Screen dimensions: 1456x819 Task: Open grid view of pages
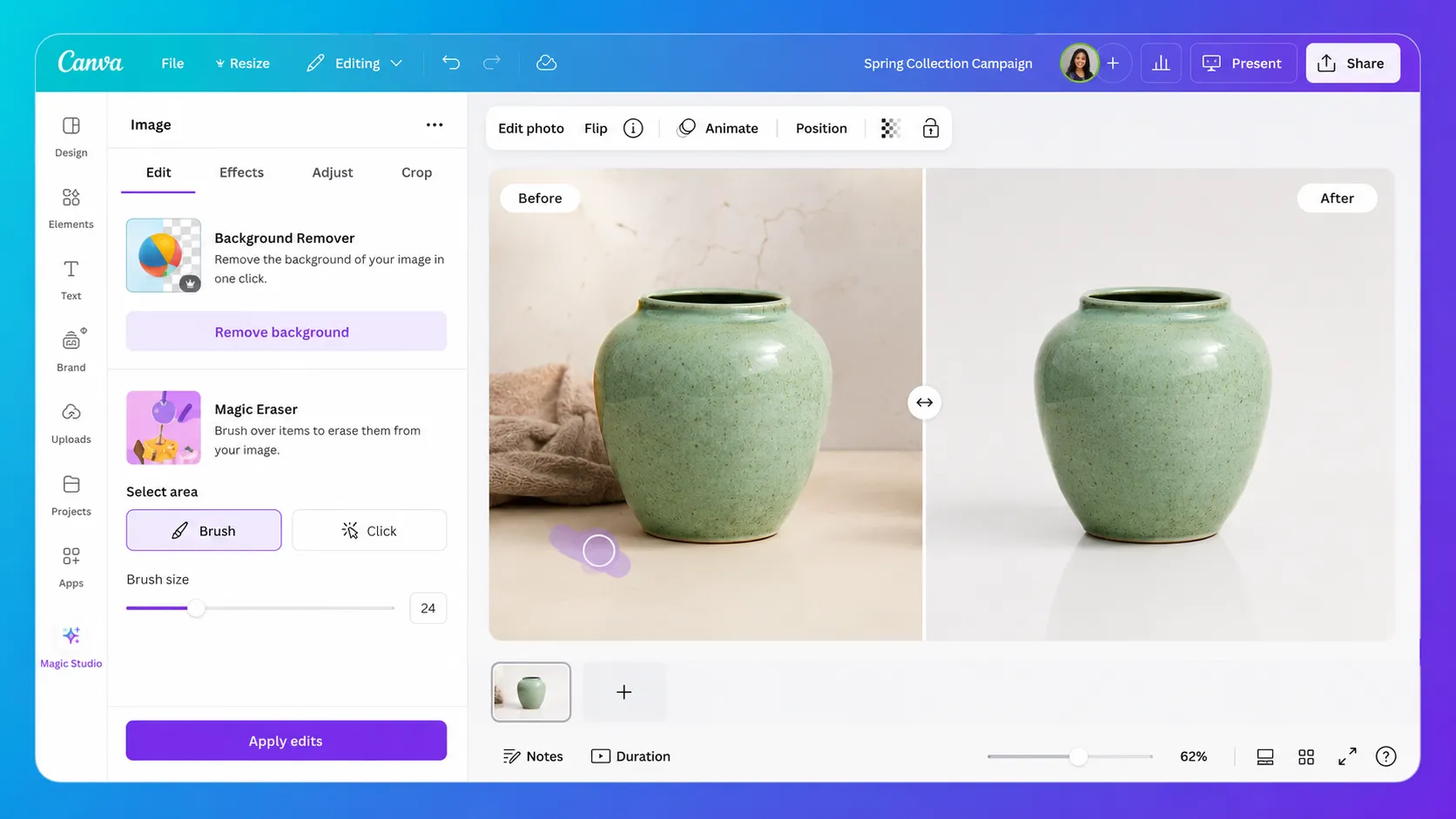(1306, 756)
